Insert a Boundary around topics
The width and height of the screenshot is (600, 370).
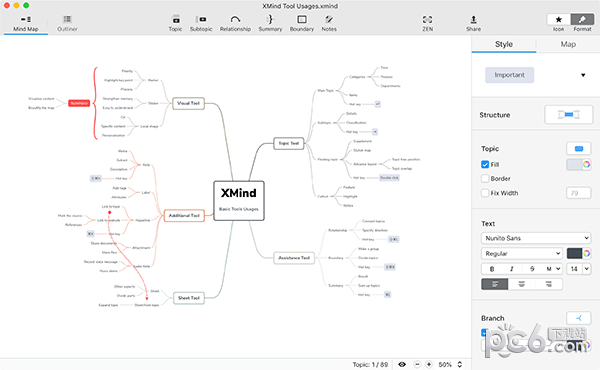(302, 23)
